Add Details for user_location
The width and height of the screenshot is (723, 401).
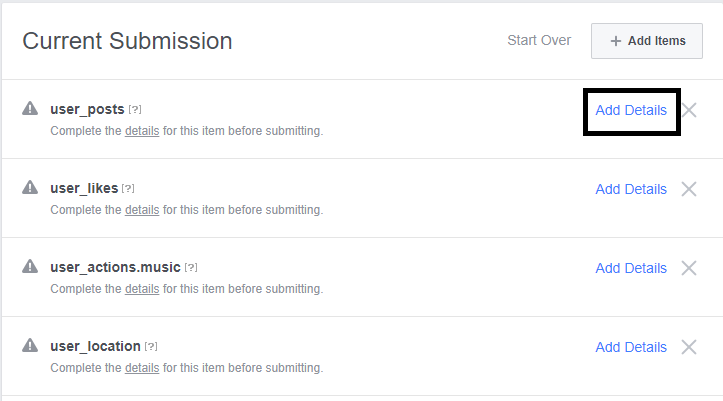coord(631,347)
